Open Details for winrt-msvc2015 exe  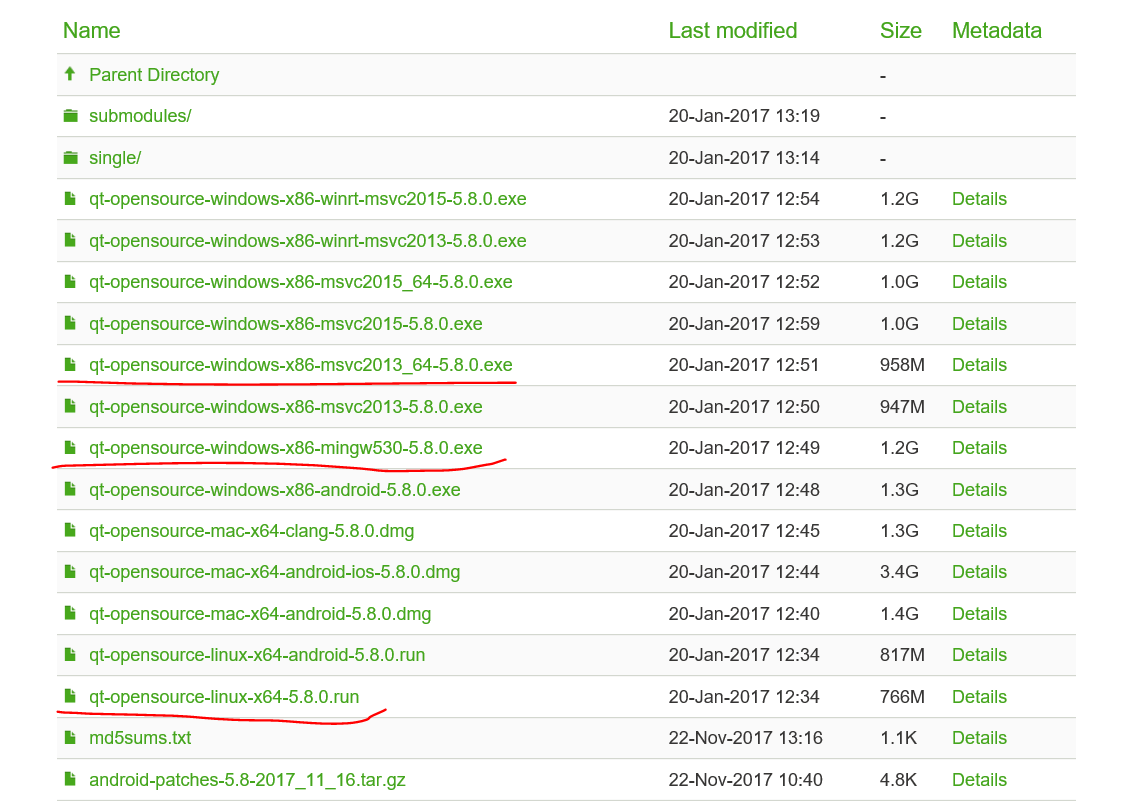click(979, 199)
